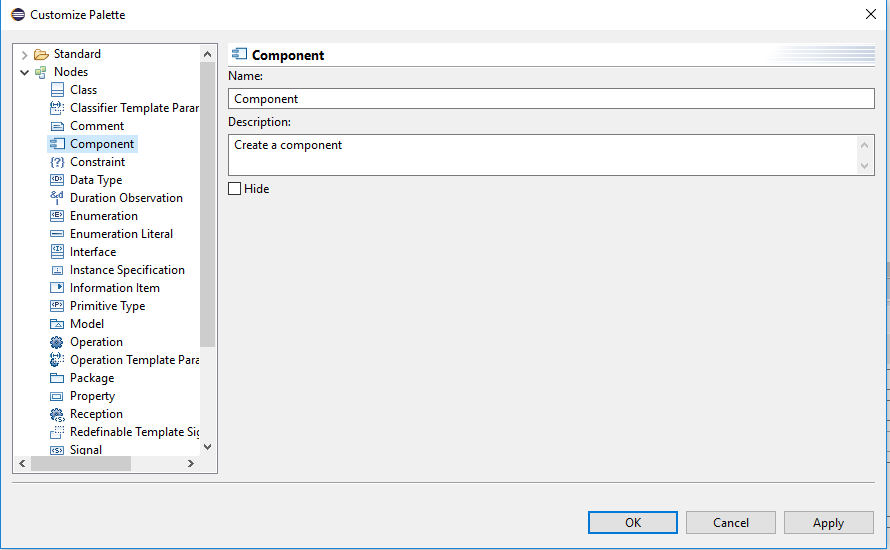Select the Duration Observation icon
Viewport: 890px width, 550px height.
pyautogui.click(x=57, y=198)
